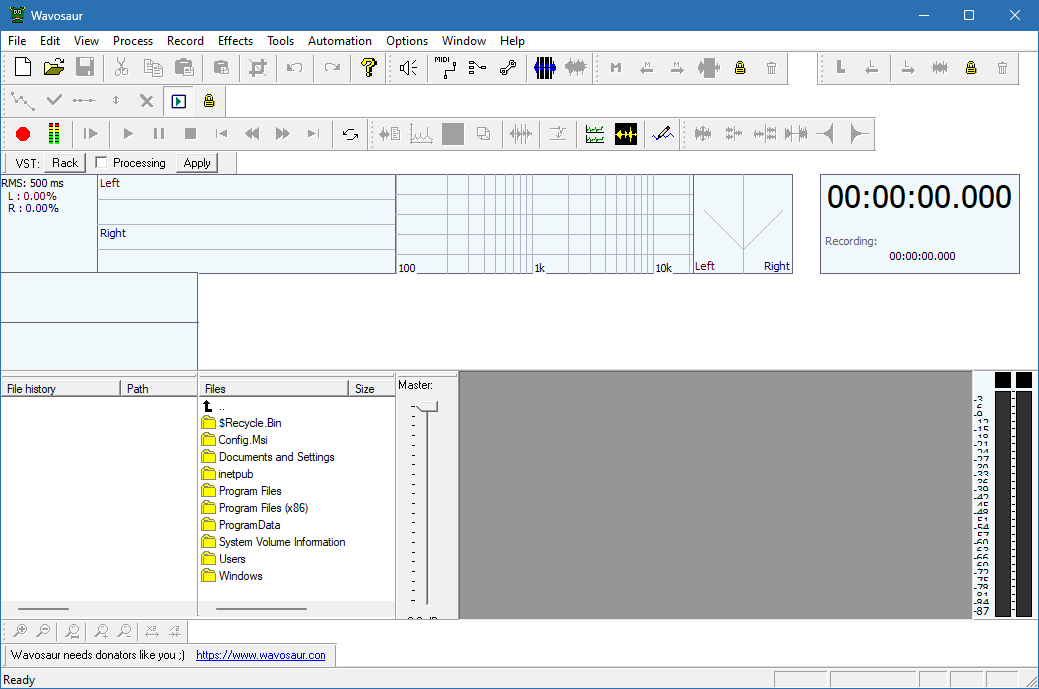Open the Automation menu

(x=340, y=40)
